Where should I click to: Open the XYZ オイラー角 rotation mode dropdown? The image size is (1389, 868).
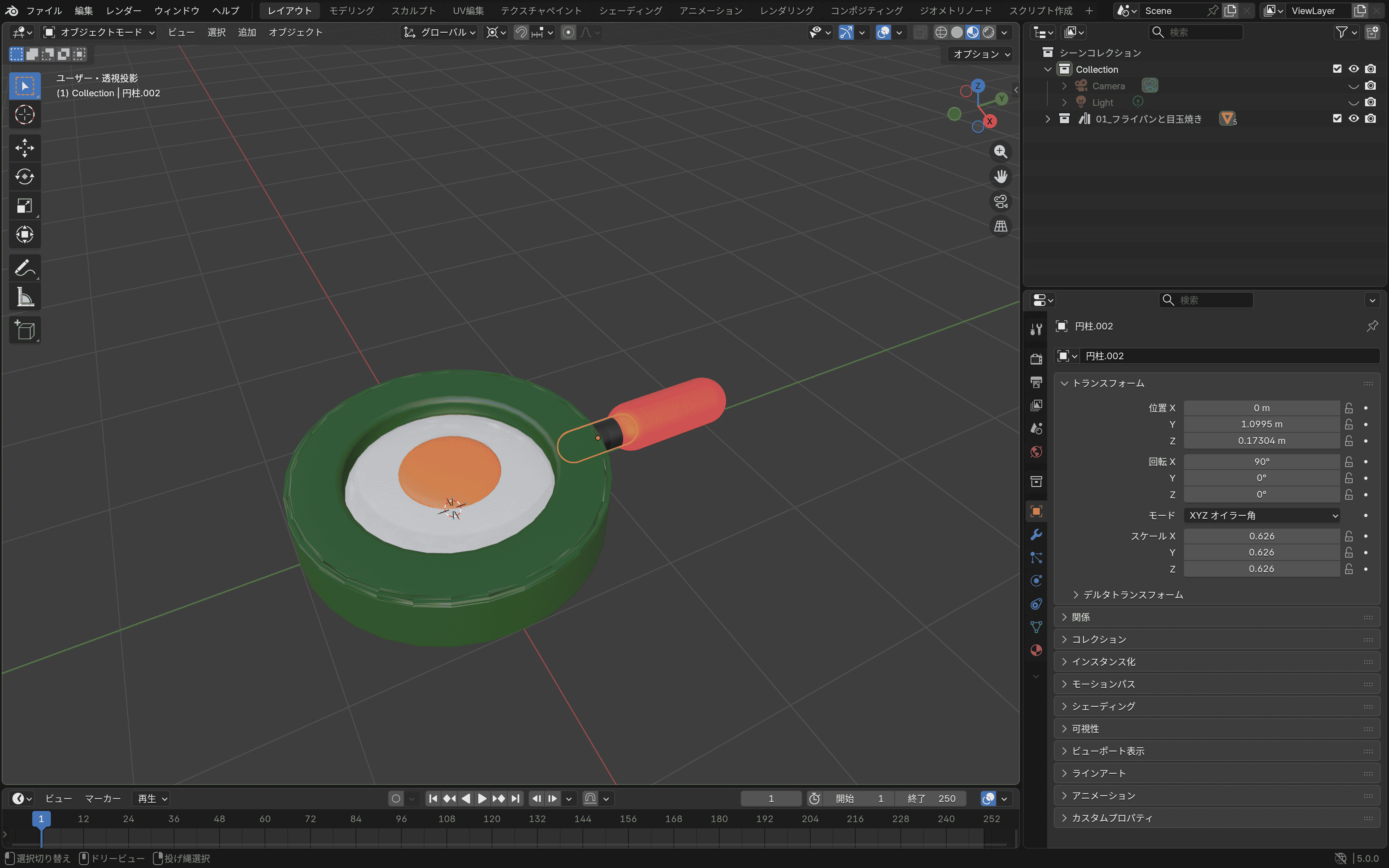click(1262, 515)
